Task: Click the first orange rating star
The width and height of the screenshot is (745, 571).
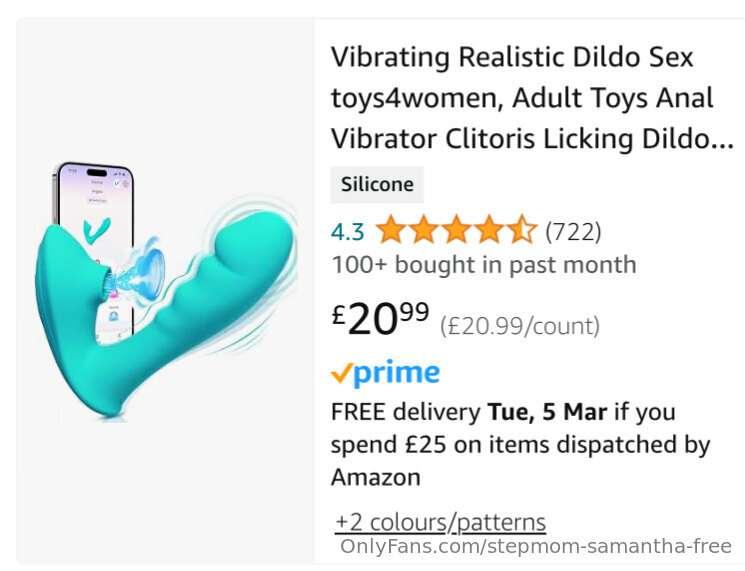Action: [391, 229]
